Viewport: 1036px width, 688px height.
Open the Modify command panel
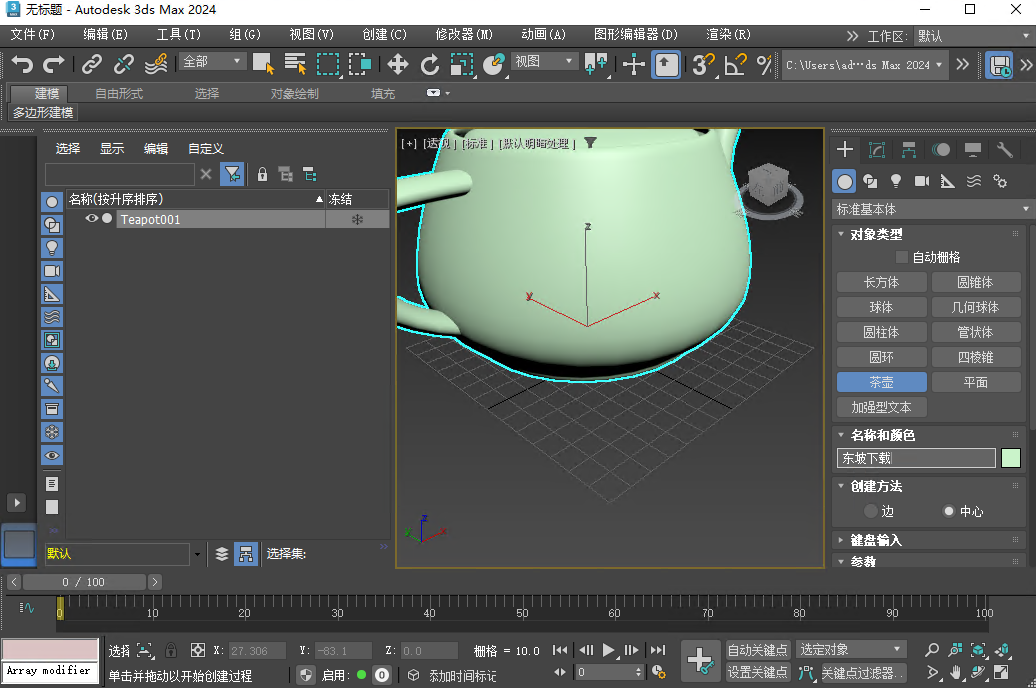[x=877, y=149]
